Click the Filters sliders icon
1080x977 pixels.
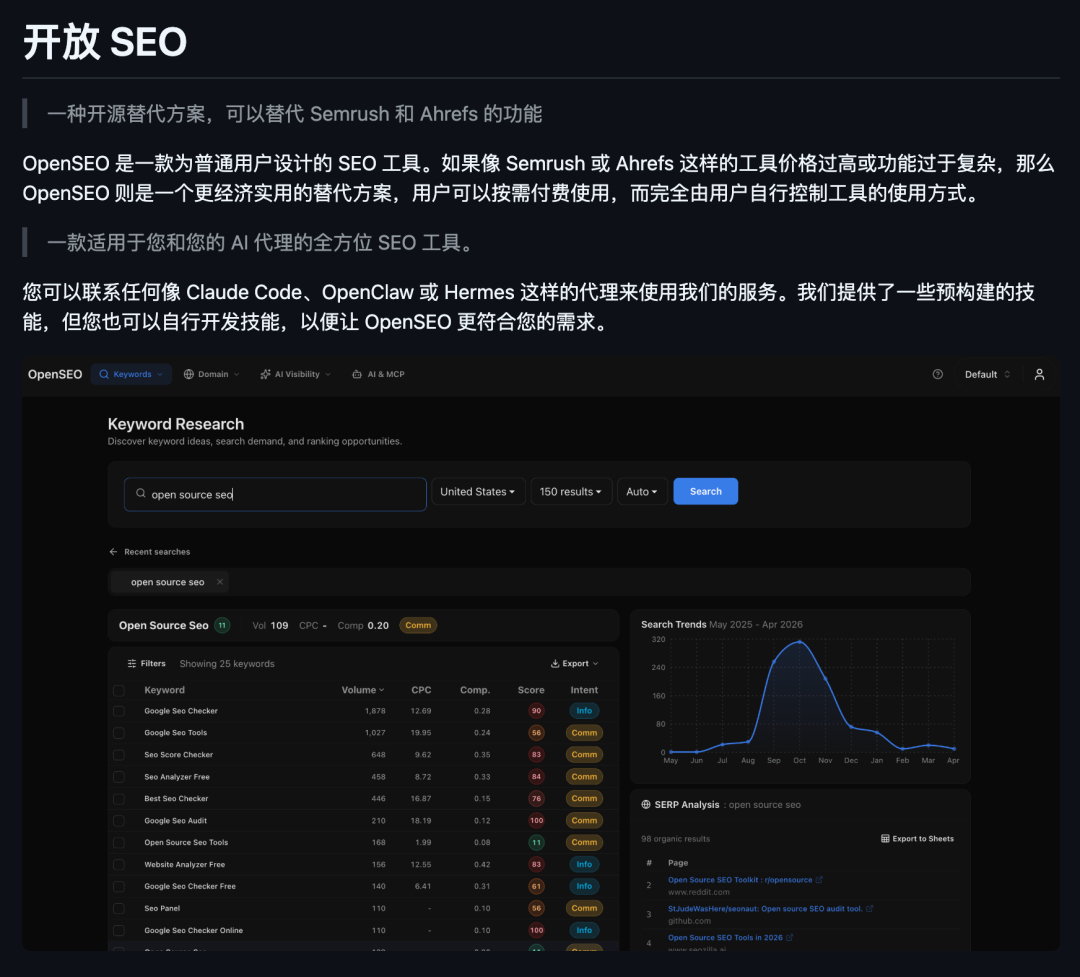(x=132, y=664)
